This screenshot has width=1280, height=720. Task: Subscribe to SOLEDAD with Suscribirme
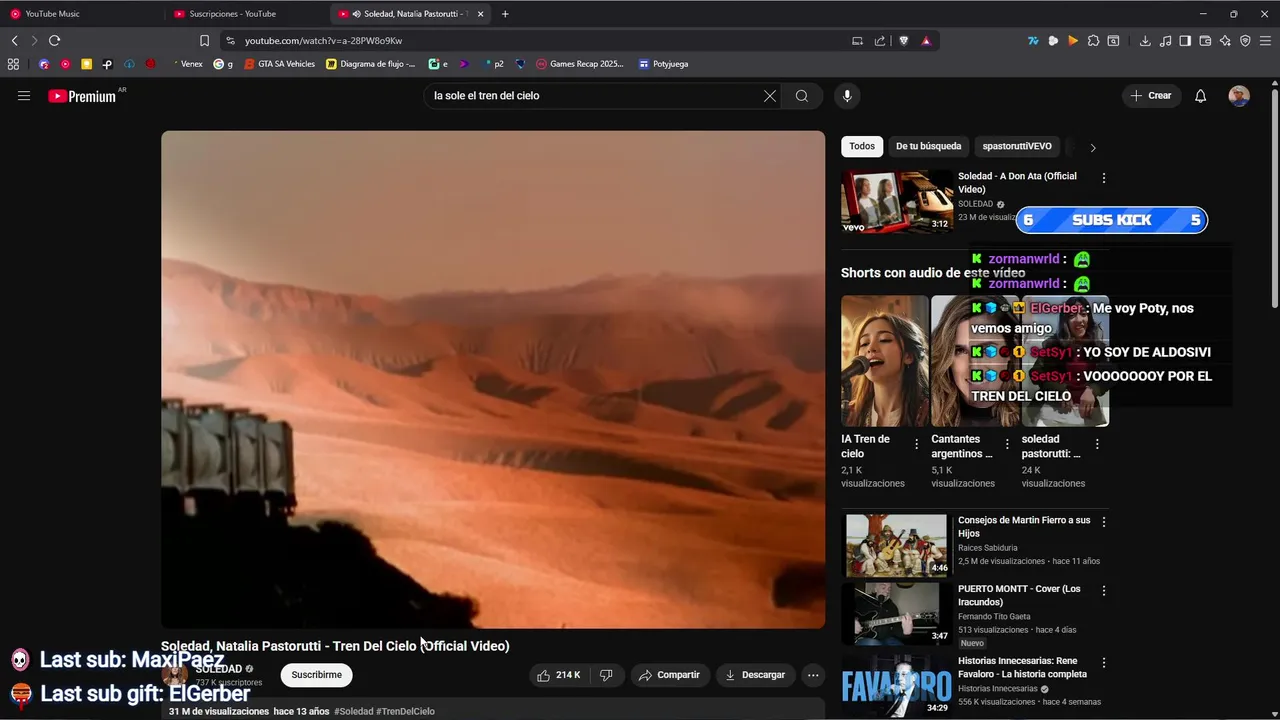pyautogui.click(x=316, y=675)
